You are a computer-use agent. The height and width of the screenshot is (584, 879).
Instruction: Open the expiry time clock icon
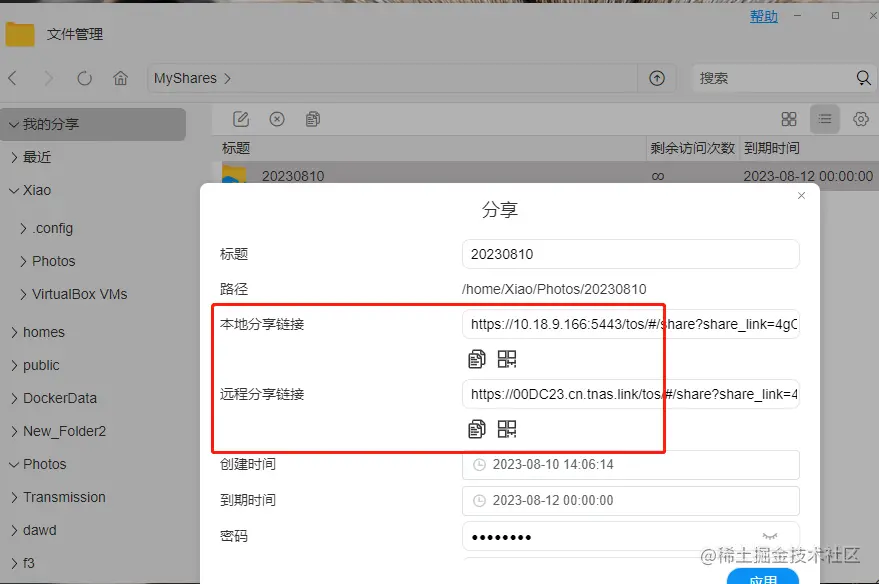pos(479,500)
